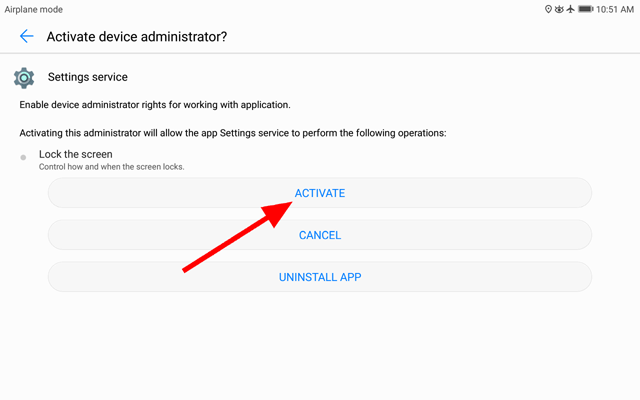
Task: Tap the 'Enable device administrator rights' description
Action: click(155, 105)
